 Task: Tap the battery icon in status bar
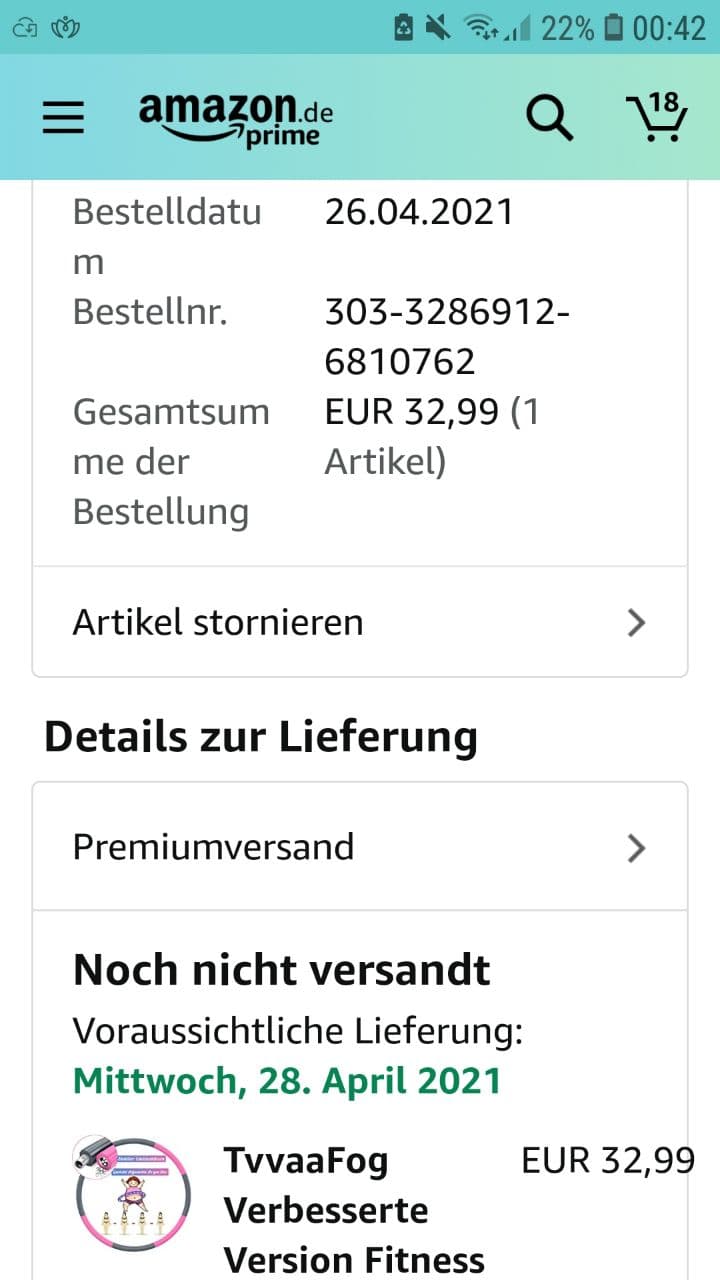click(614, 27)
